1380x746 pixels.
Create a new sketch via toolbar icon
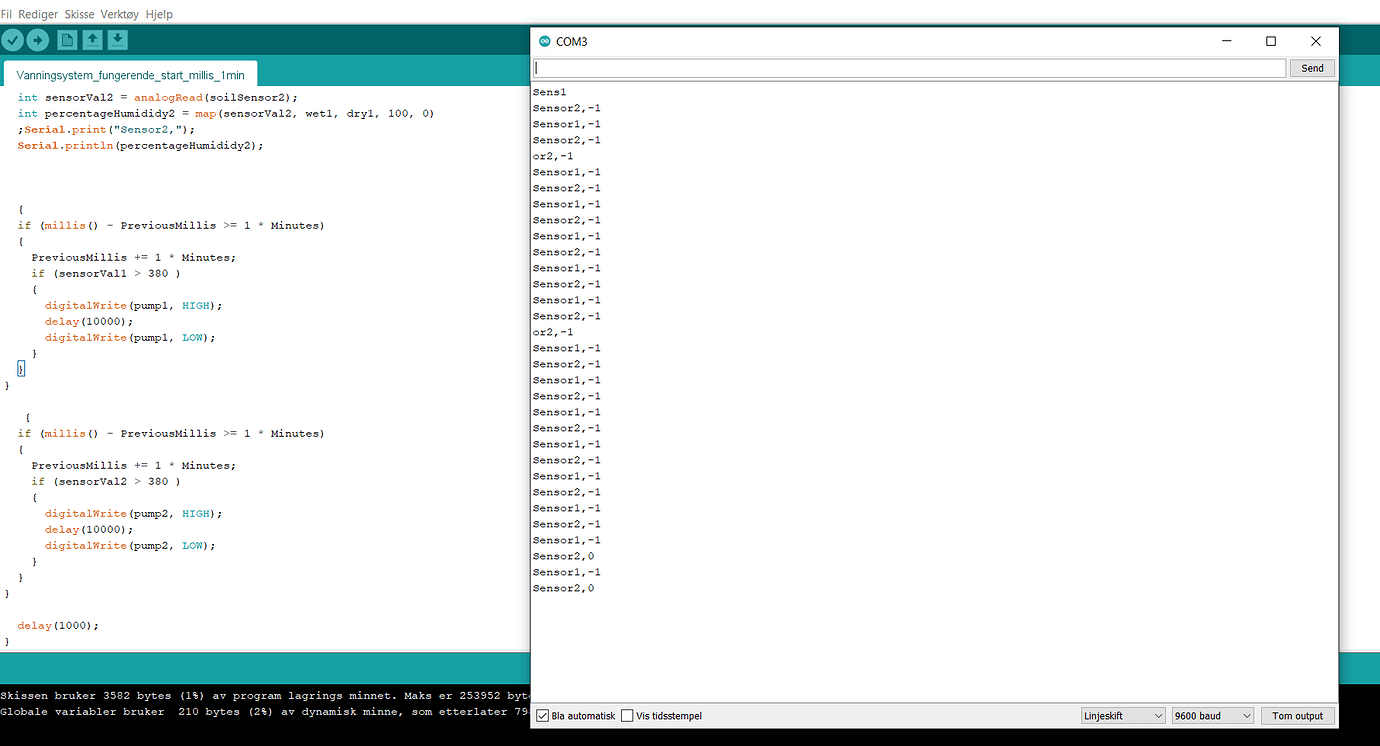66,40
